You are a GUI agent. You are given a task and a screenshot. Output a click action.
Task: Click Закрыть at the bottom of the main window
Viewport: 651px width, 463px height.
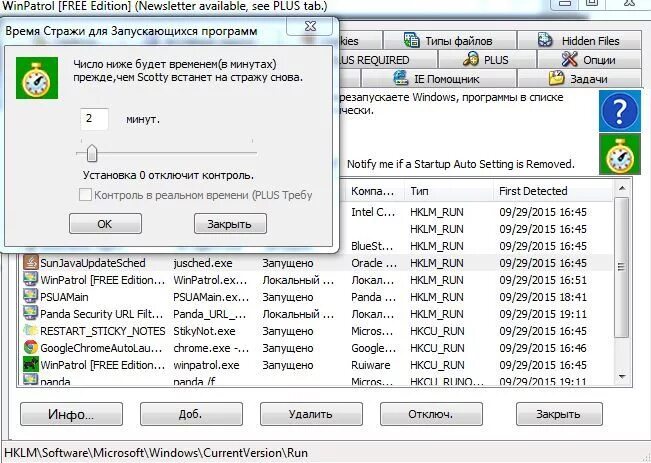[x=559, y=414]
